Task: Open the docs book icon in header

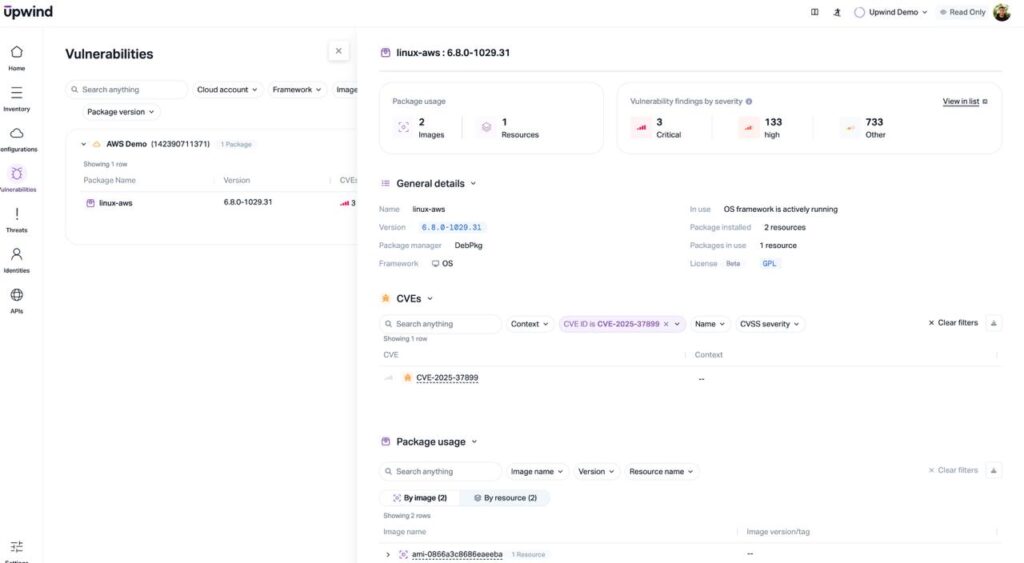Action: tap(814, 12)
